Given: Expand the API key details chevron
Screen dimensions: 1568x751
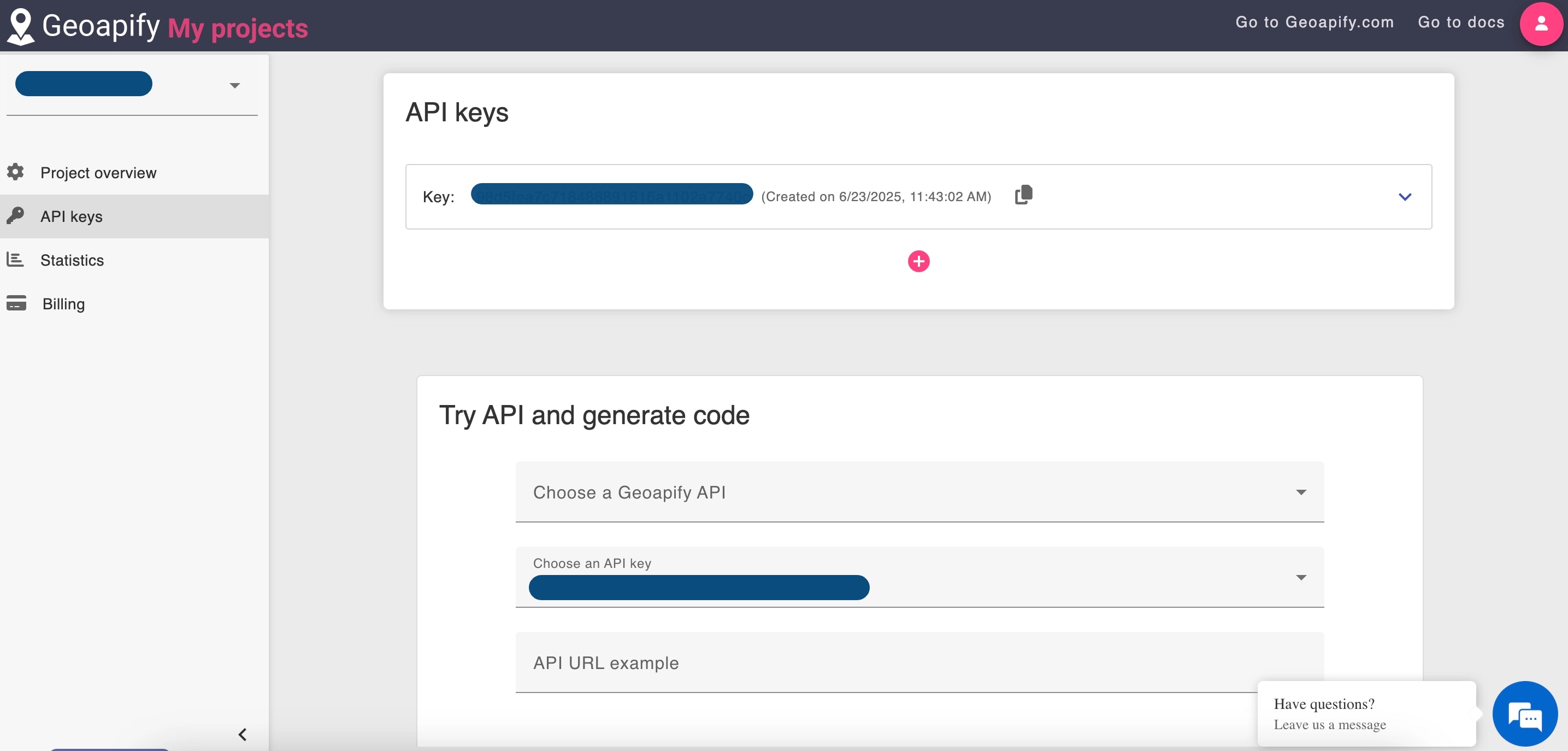Looking at the screenshot, I should pyautogui.click(x=1404, y=197).
